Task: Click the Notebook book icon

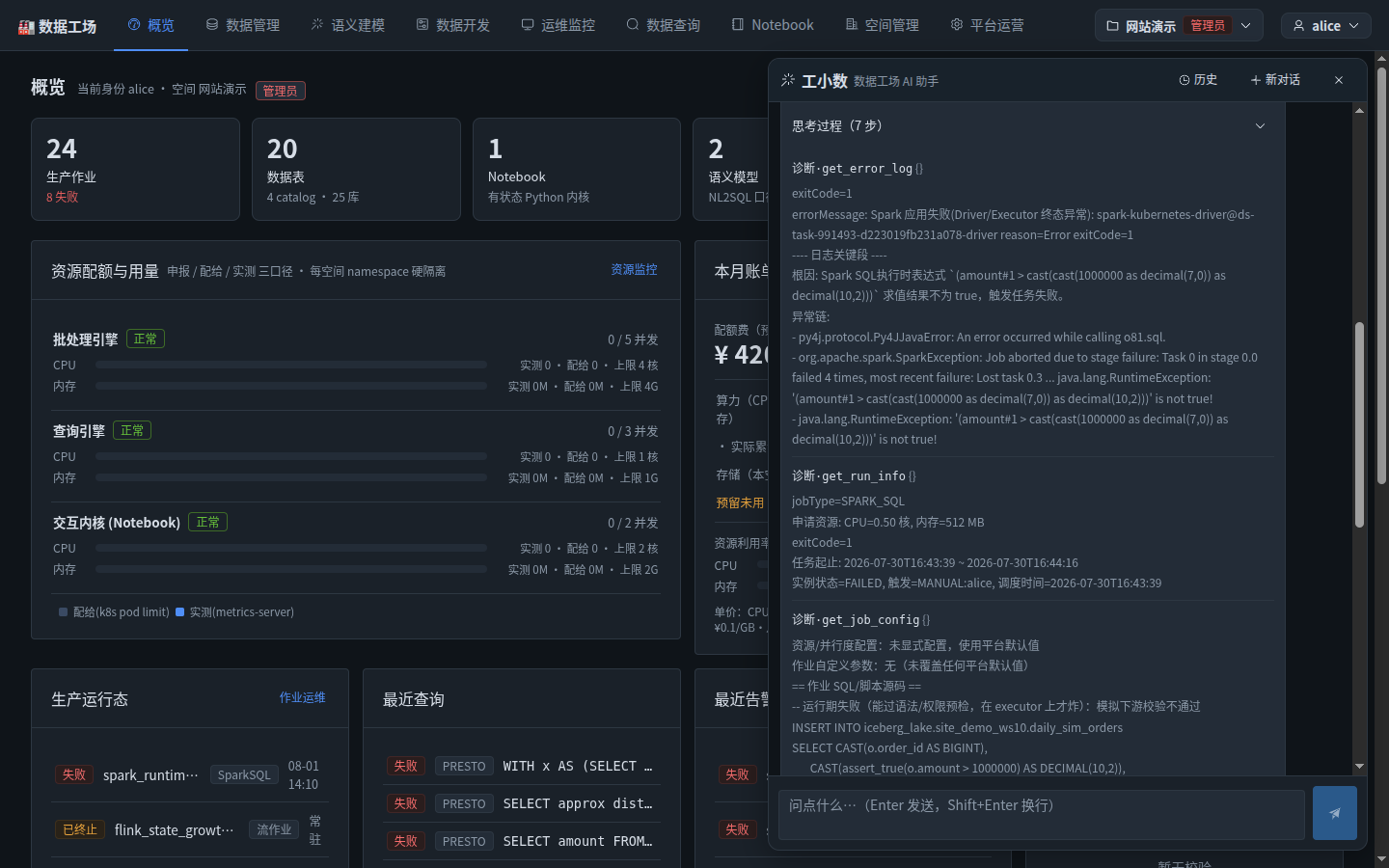Action: [x=738, y=25]
